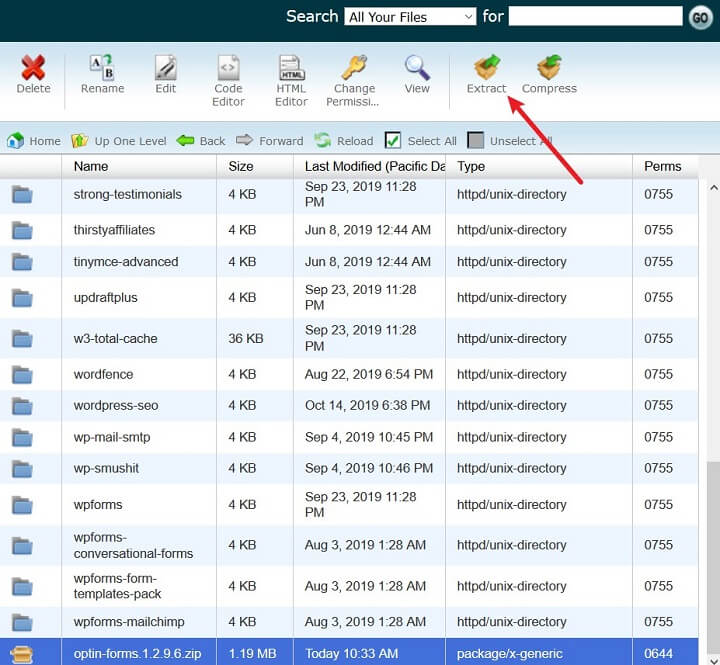Select the Rename tool icon
This screenshot has width=720, height=665.
[102, 67]
